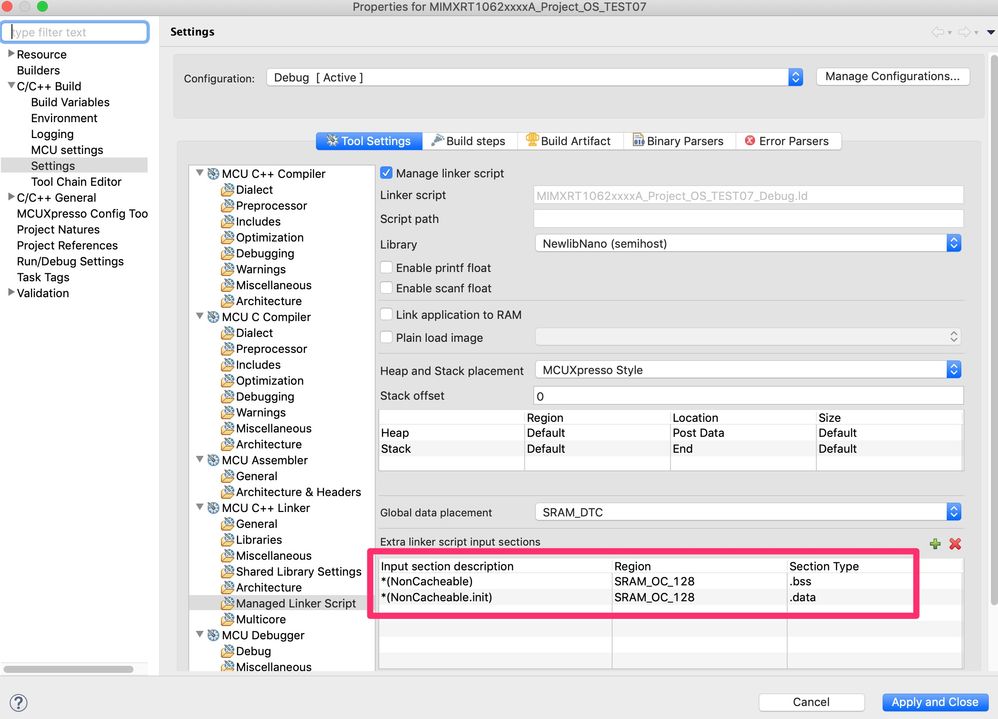The height and width of the screenshot is (719, 998).
Task: Click the Managed Linker Script item icon
Action: [227, 603]
